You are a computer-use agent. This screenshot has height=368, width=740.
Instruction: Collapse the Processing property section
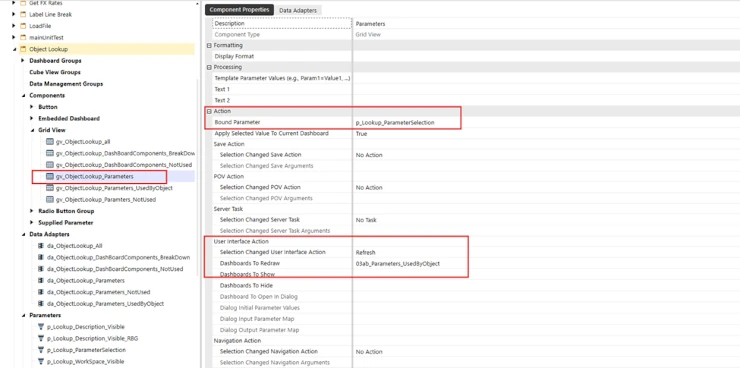click(209, 67)
